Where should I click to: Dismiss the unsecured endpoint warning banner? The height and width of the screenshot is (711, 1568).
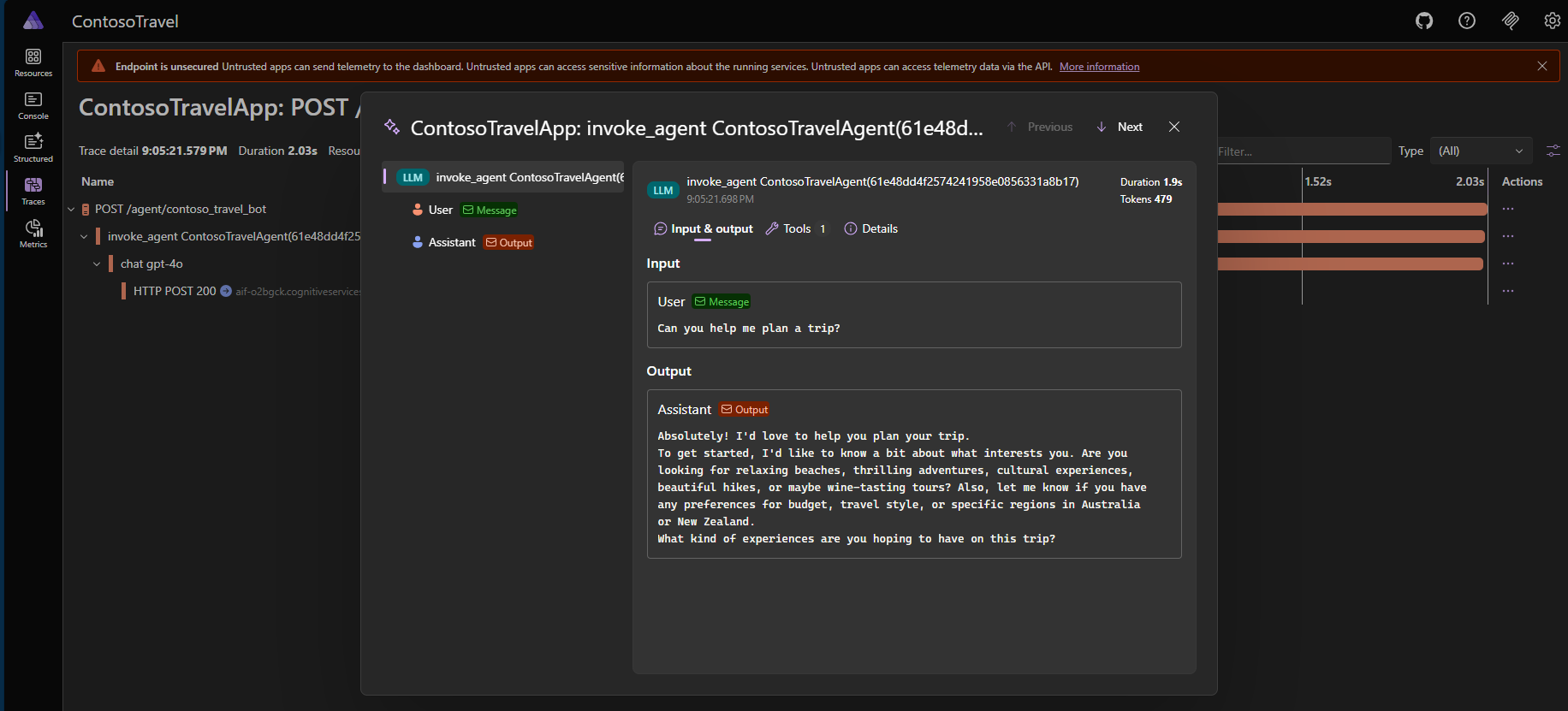(x=1542, y=66)
